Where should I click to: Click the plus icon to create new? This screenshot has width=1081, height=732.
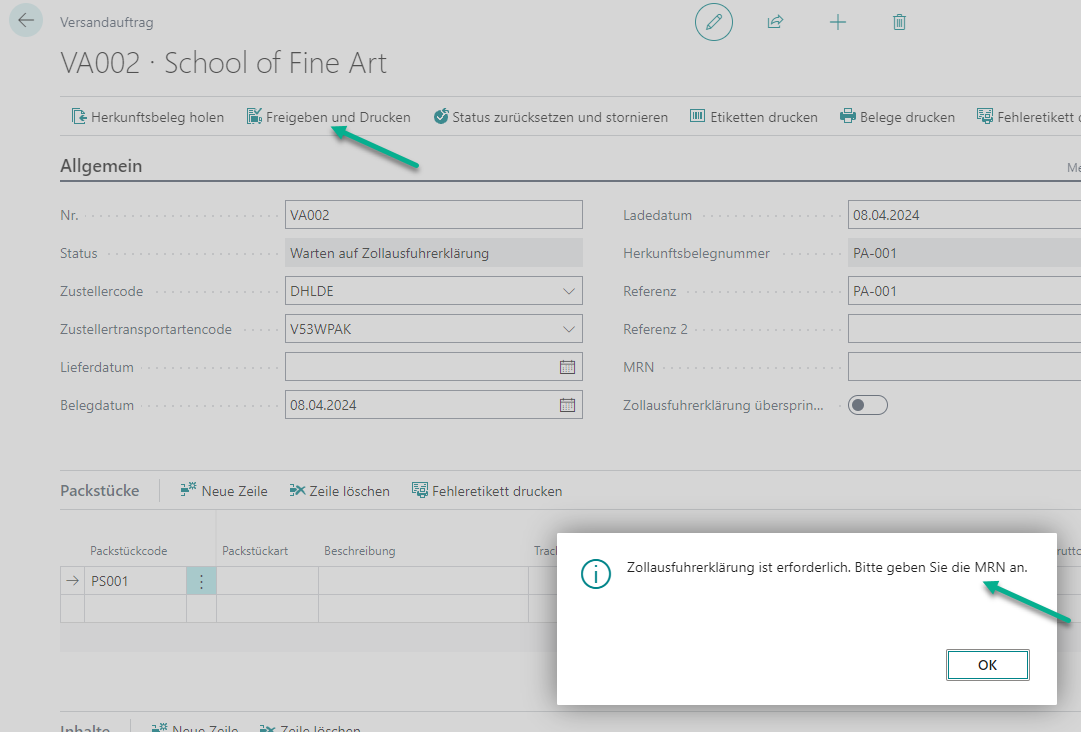click(838, 22)
